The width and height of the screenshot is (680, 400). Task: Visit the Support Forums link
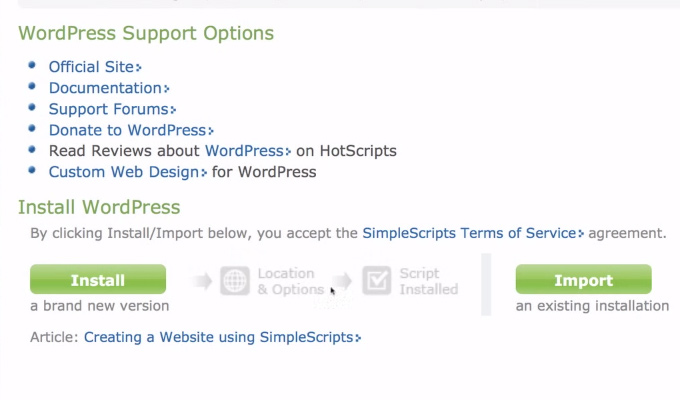coord(112,109)
